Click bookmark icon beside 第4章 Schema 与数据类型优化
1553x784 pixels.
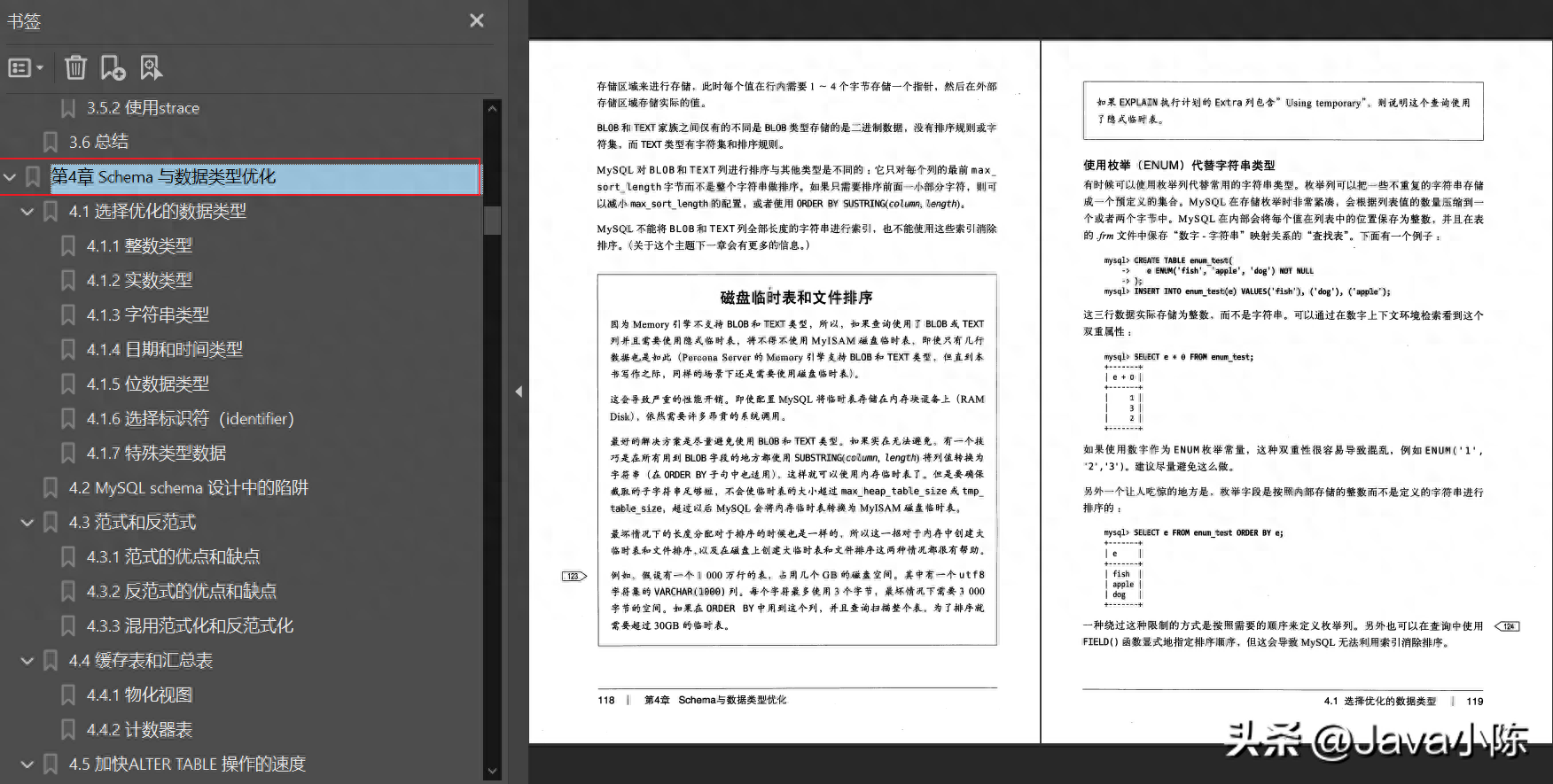(33, 177)
